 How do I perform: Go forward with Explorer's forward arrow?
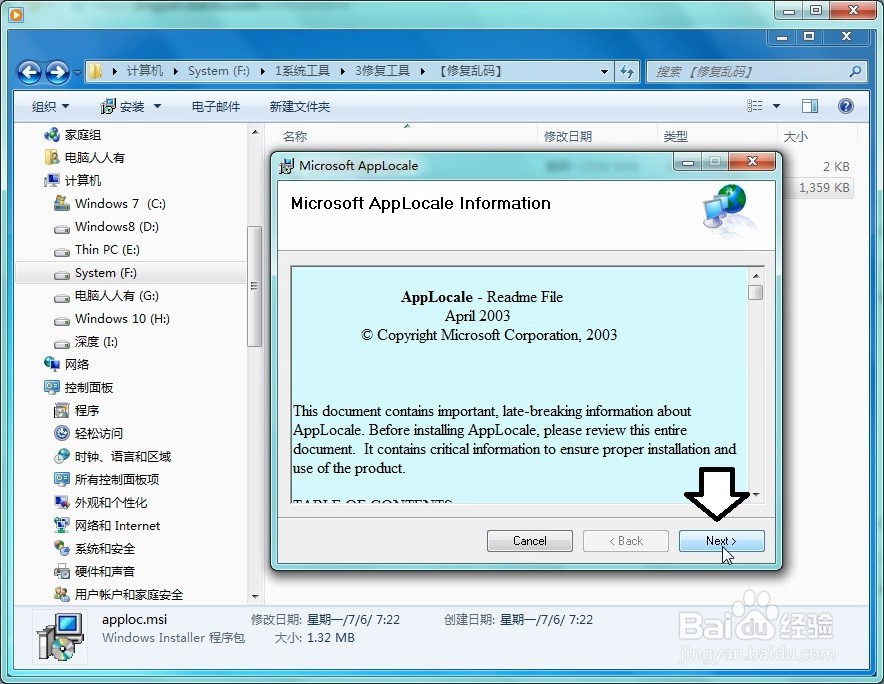57,72
